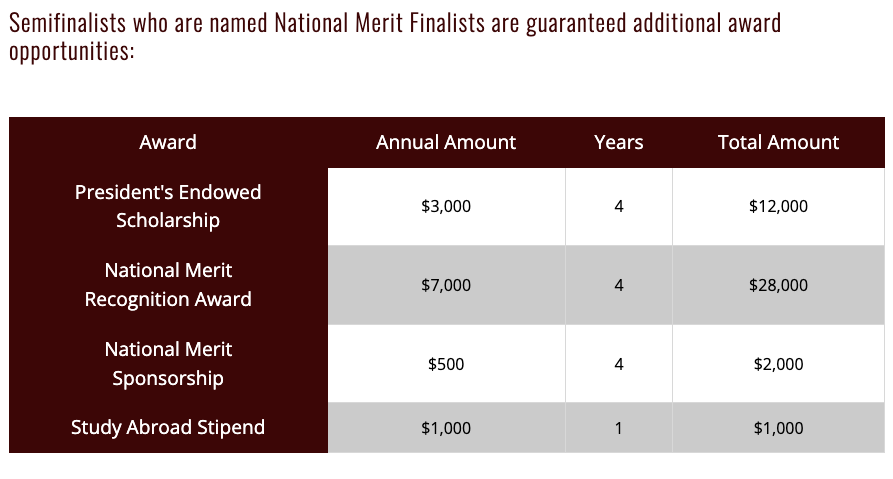The height and width of the screenshot is (479, 893).
Task: Click the $12,000 total amount cell
Action: coord(778,206)
